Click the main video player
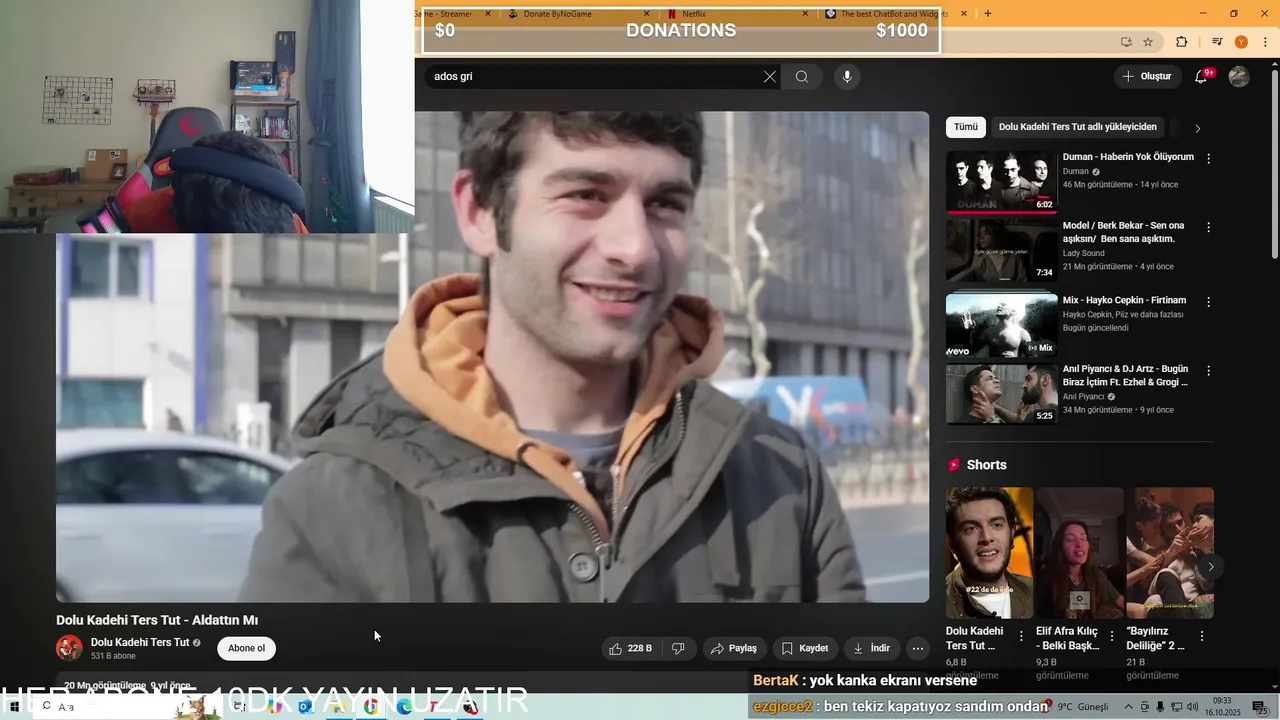The width and height of the screenshot is (1280, 720). [492, 357]
